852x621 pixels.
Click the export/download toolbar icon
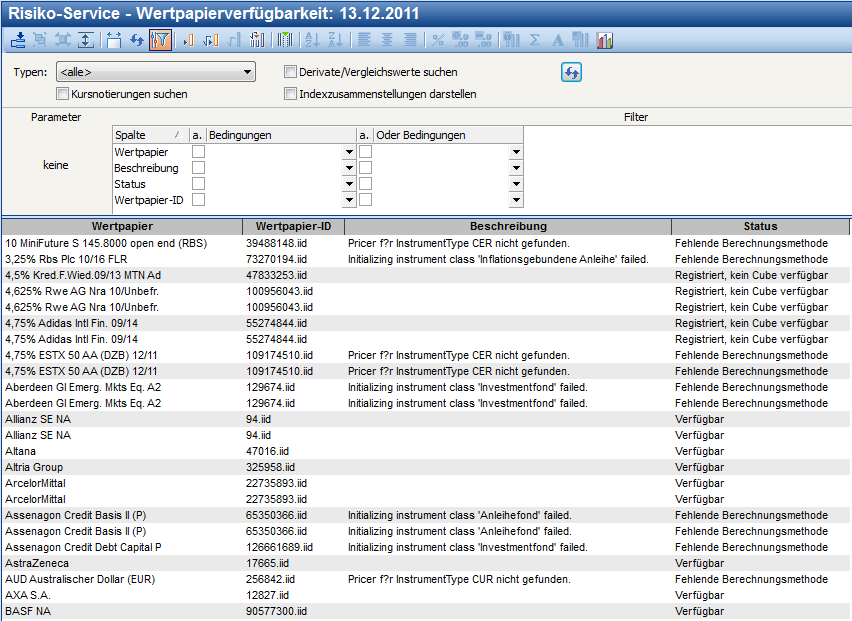(x=17, y=41)
